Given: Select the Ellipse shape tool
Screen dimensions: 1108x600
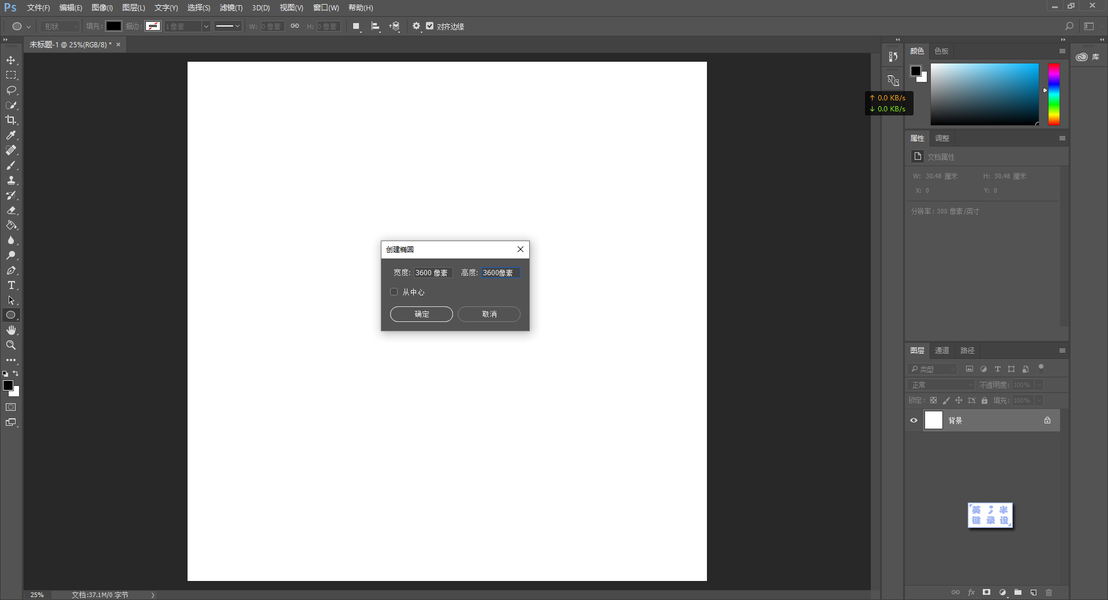Looking at the screenshot, I should [11, 315].
